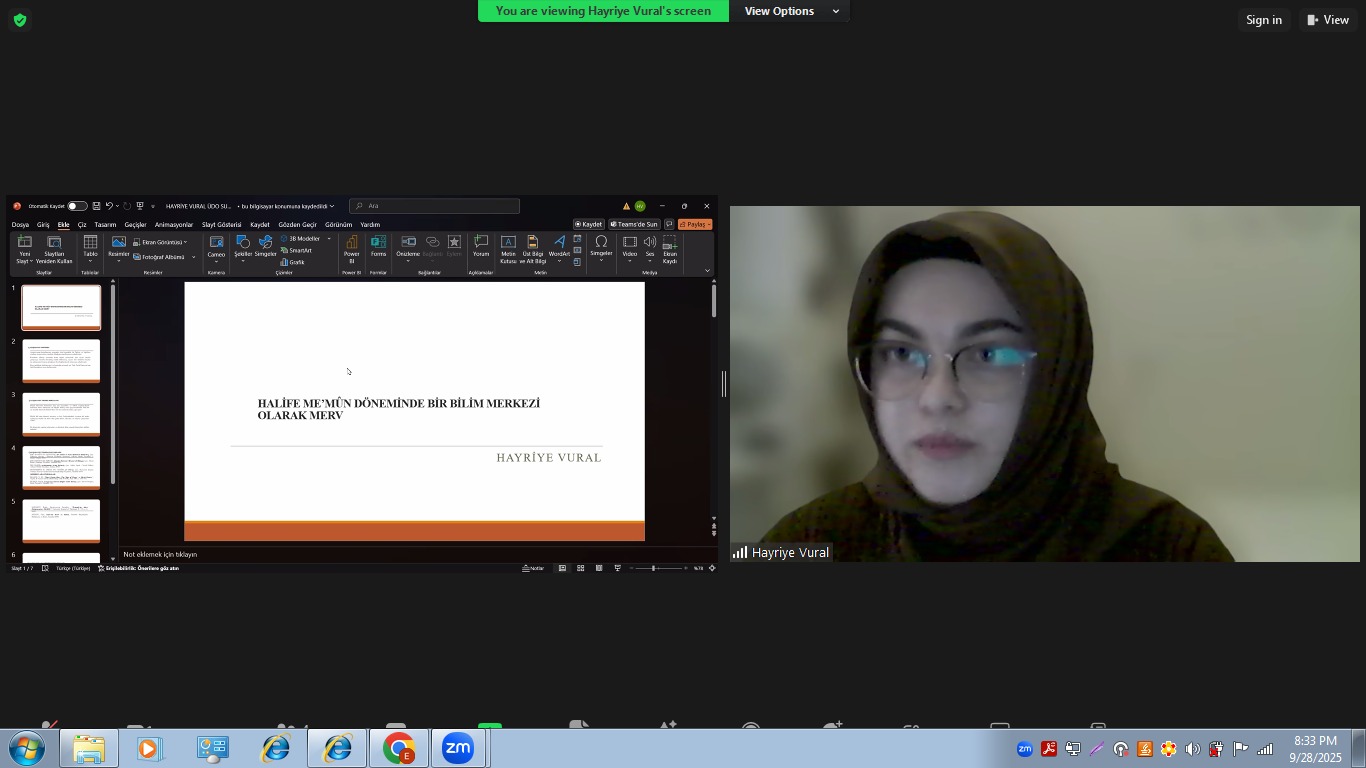Adjust the zoom slider in status bar
The width and height of the screenshot is (1366, 768).
point(653,568)
